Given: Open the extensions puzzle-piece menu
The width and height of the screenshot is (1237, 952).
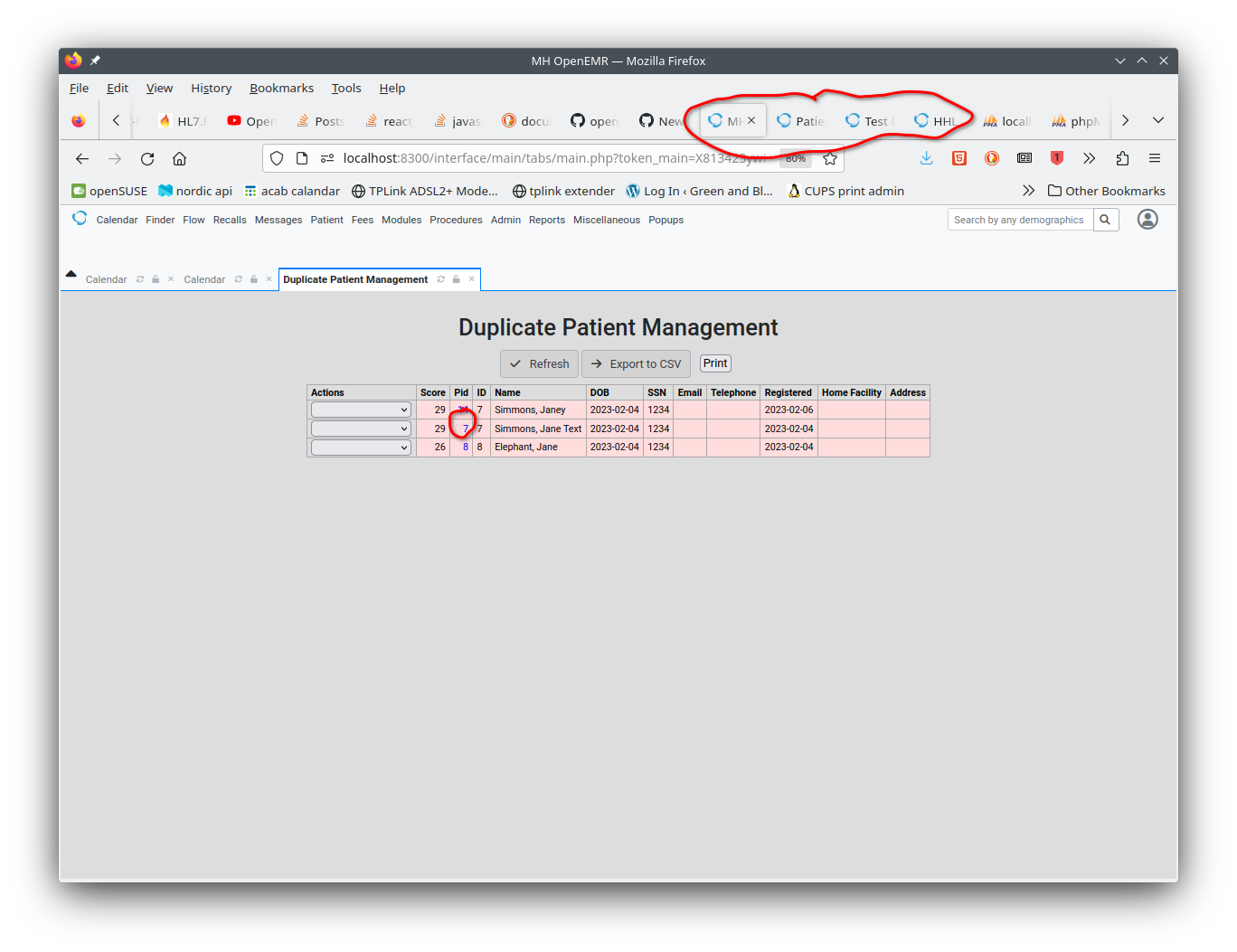Looking at the screenshot, I should (1122, 158).
